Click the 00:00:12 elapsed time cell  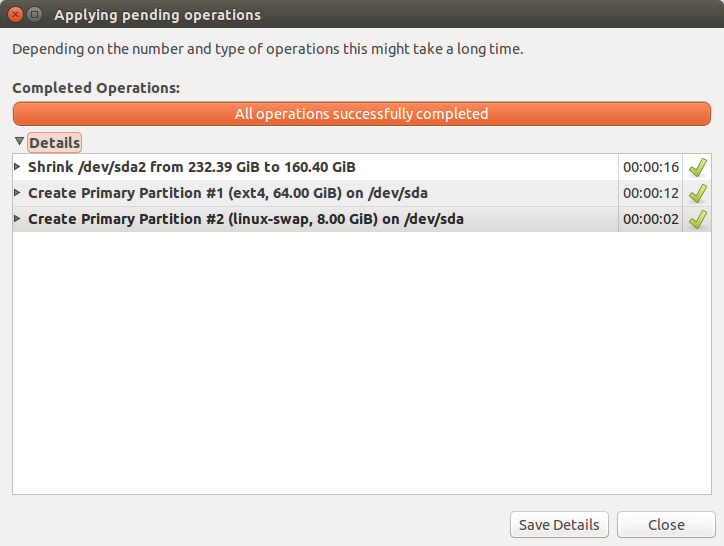(651, 193)
